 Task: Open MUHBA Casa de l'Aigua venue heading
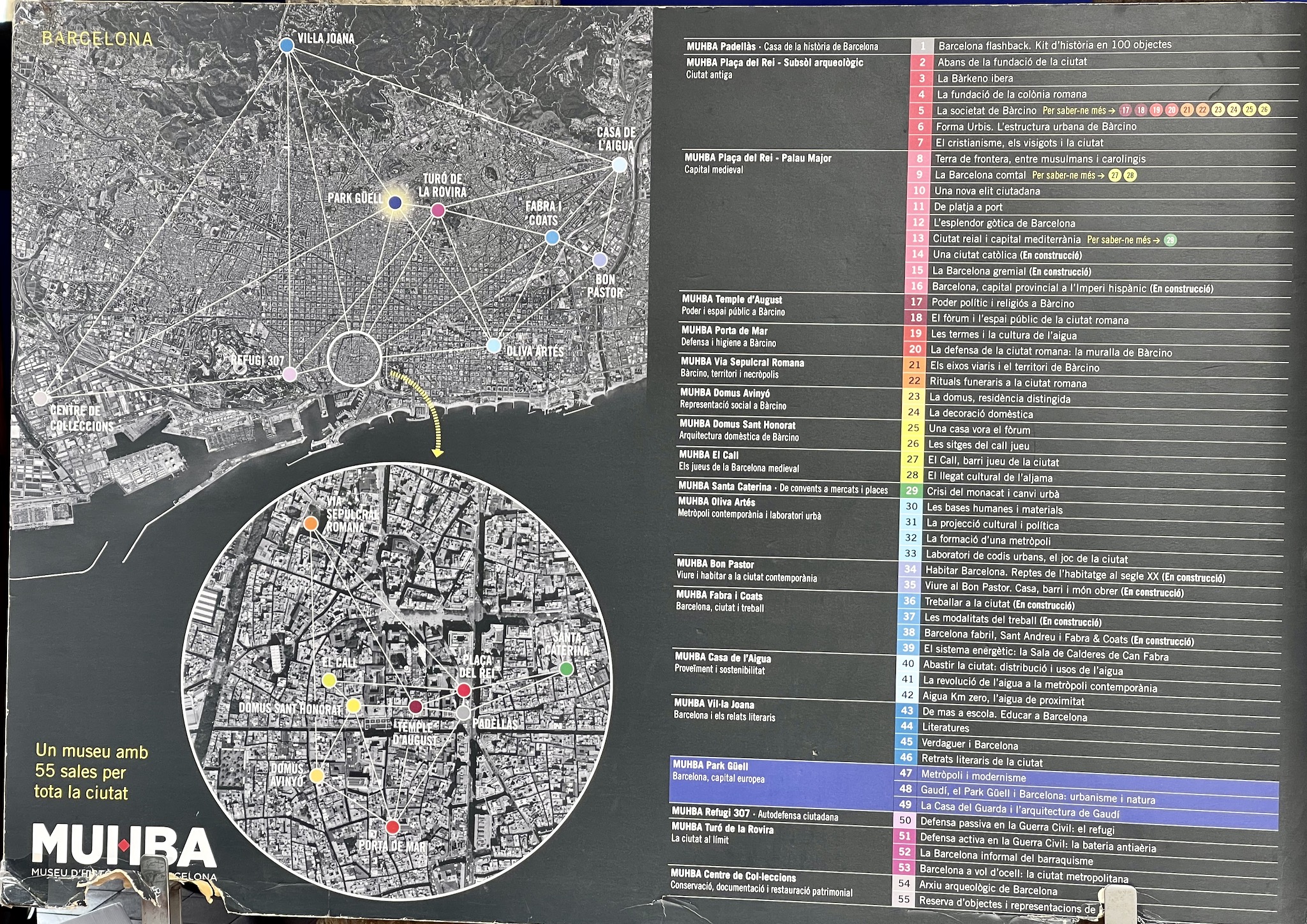[x=722, y=657]
